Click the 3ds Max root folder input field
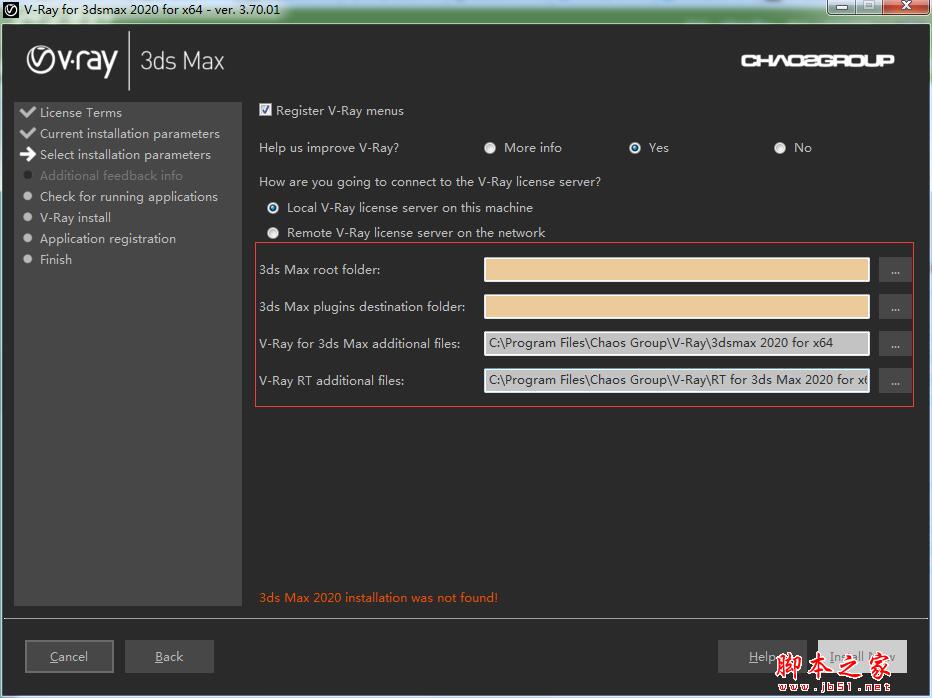The height and width of the screenshot is (698, 932). (677, 270)
